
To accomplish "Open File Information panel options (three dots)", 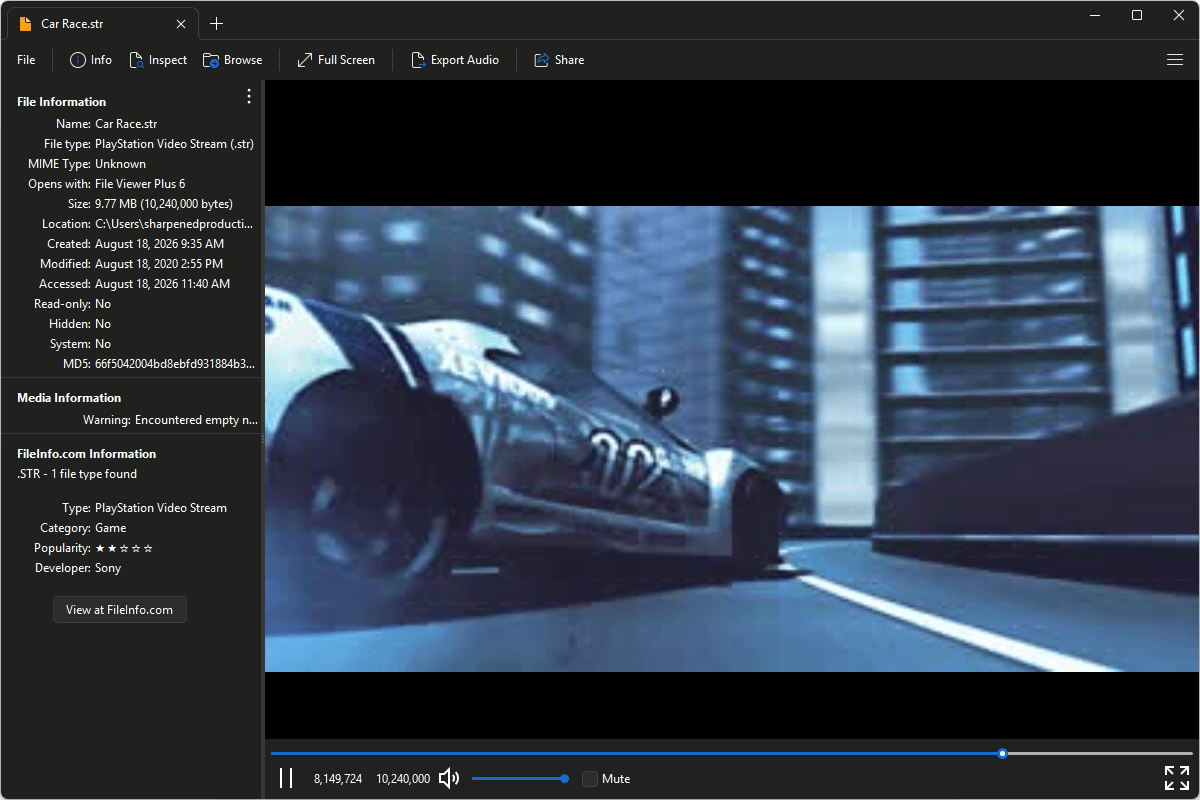I will (x=249, y=96).
